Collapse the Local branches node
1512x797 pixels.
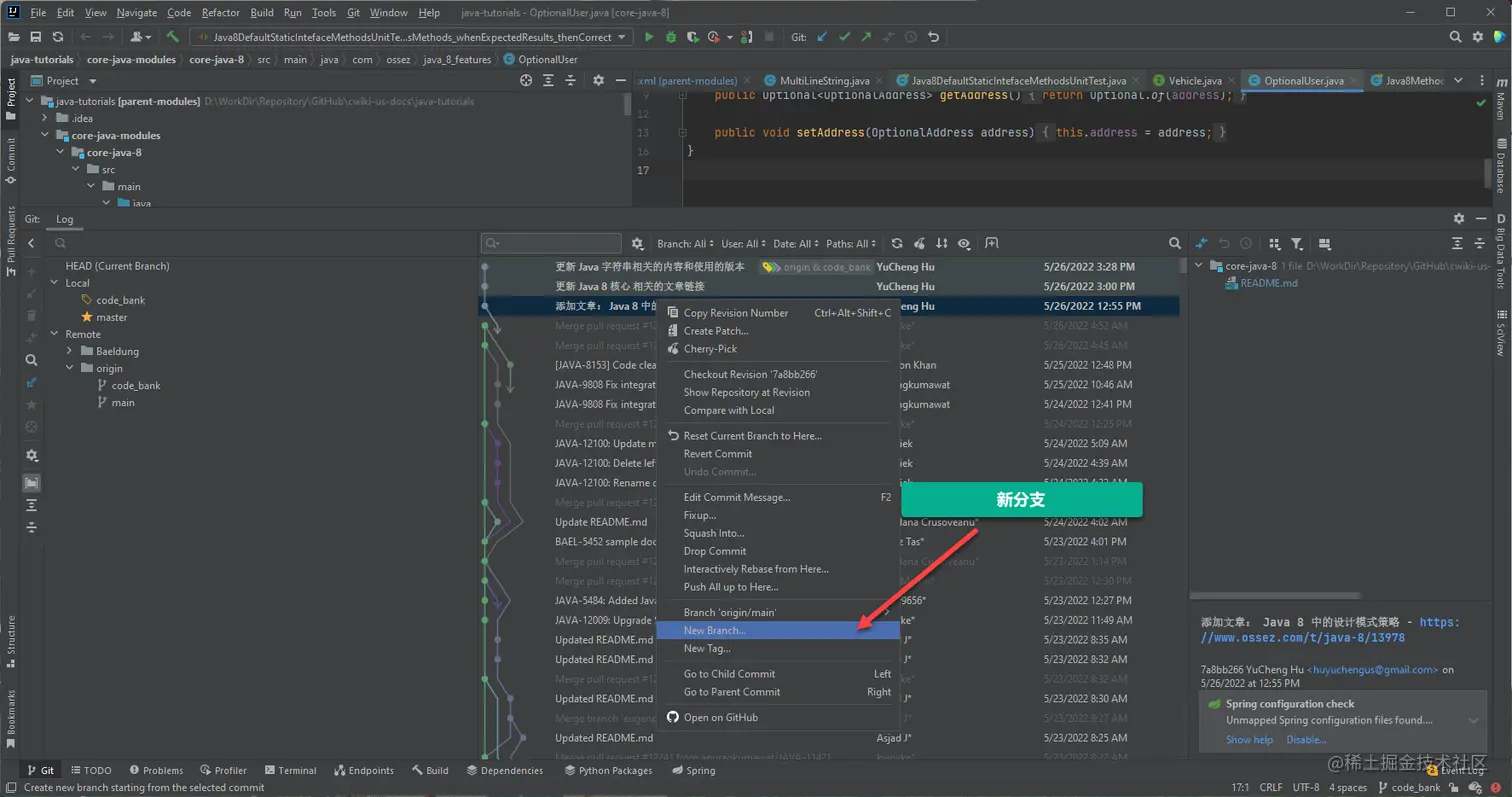(x=54, y=283)
